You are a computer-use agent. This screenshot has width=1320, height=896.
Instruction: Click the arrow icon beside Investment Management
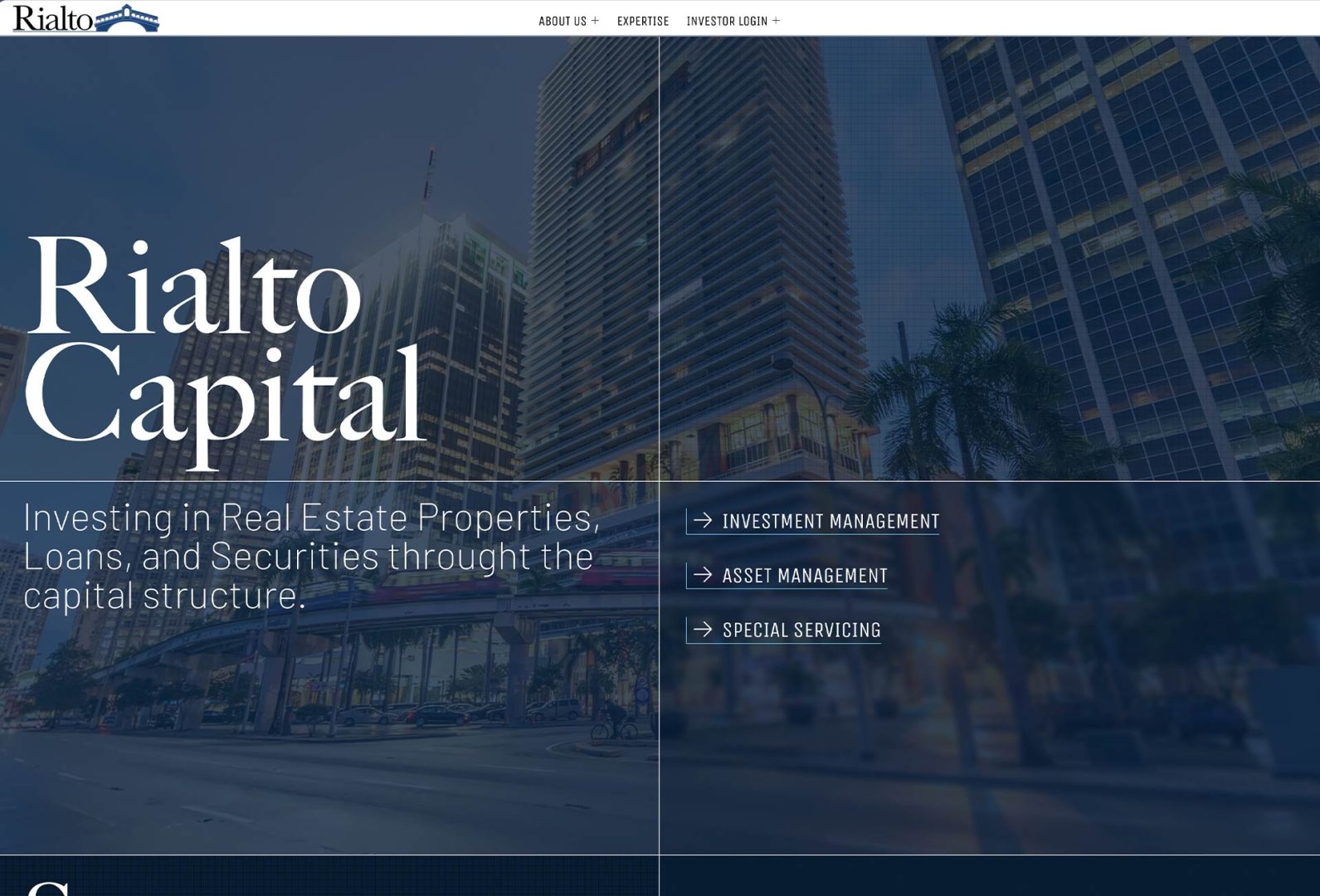tap(703, 520)
